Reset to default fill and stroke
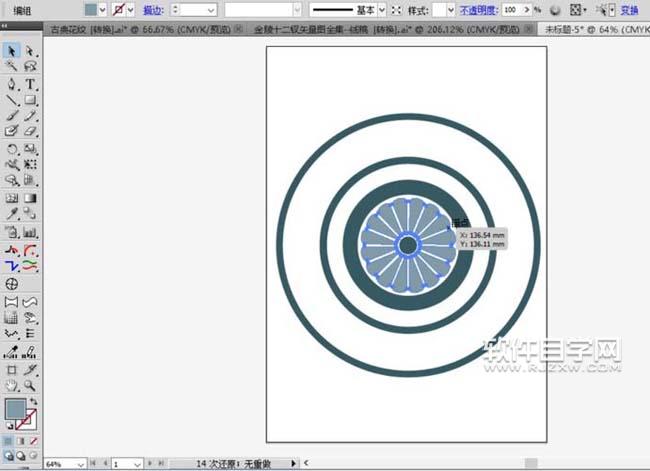The height and width of the screenshot is (471, 650). coord(9,426)
